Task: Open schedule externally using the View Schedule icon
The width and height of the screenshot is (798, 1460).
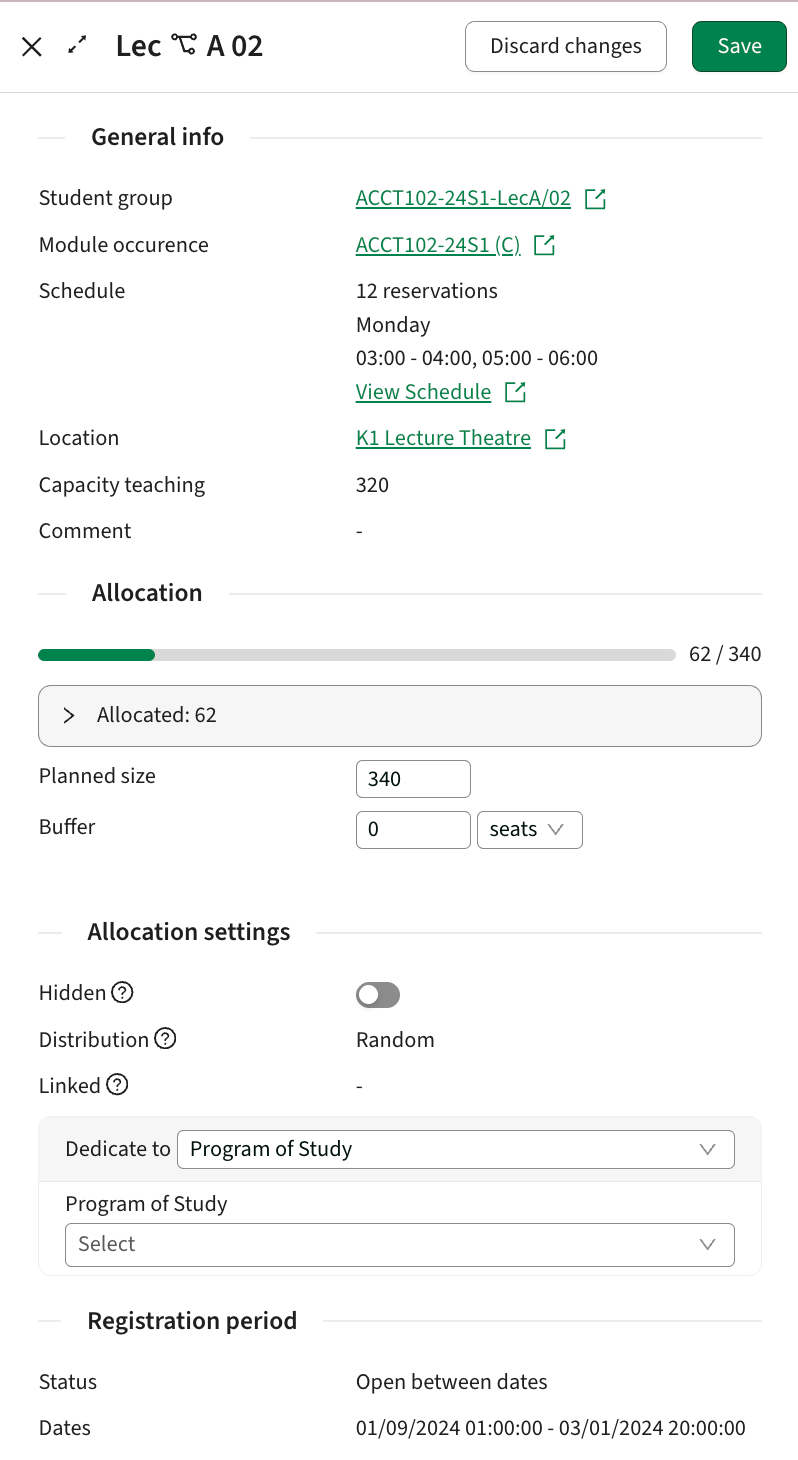Action: (x=514, y=391)
